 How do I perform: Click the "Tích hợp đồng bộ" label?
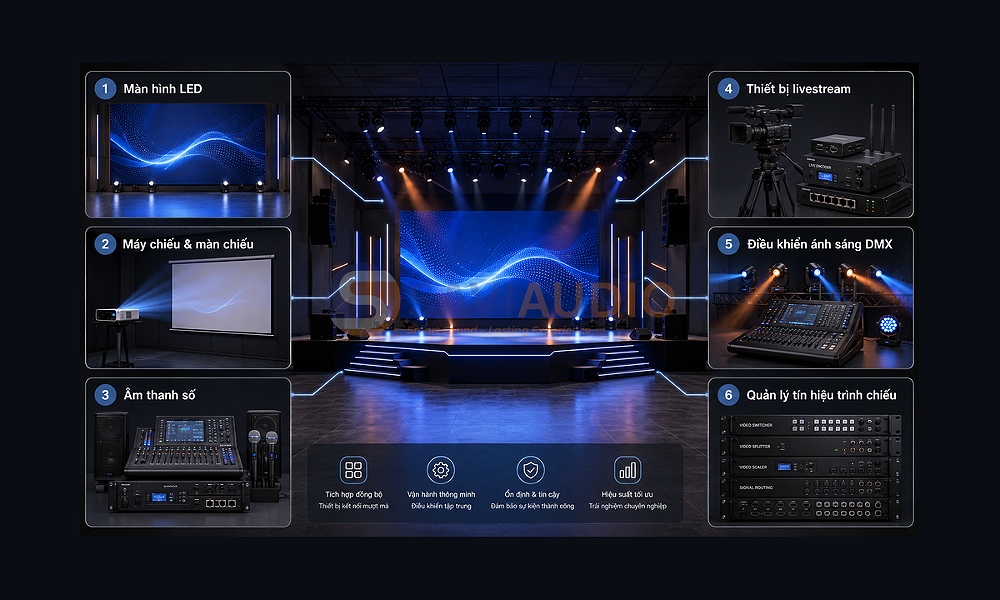coord(354,494)
